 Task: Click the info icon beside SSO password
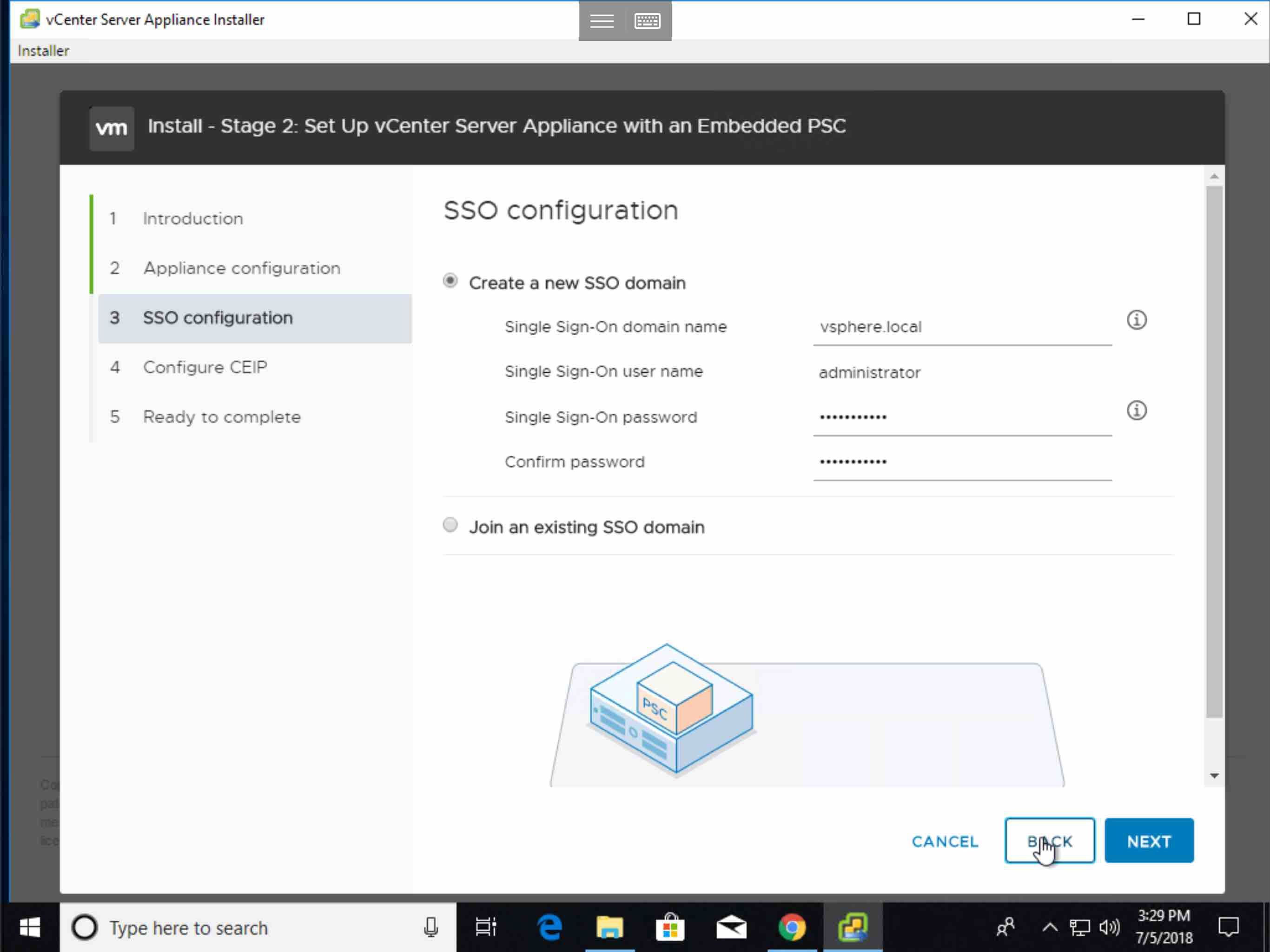click(1136, 410)
